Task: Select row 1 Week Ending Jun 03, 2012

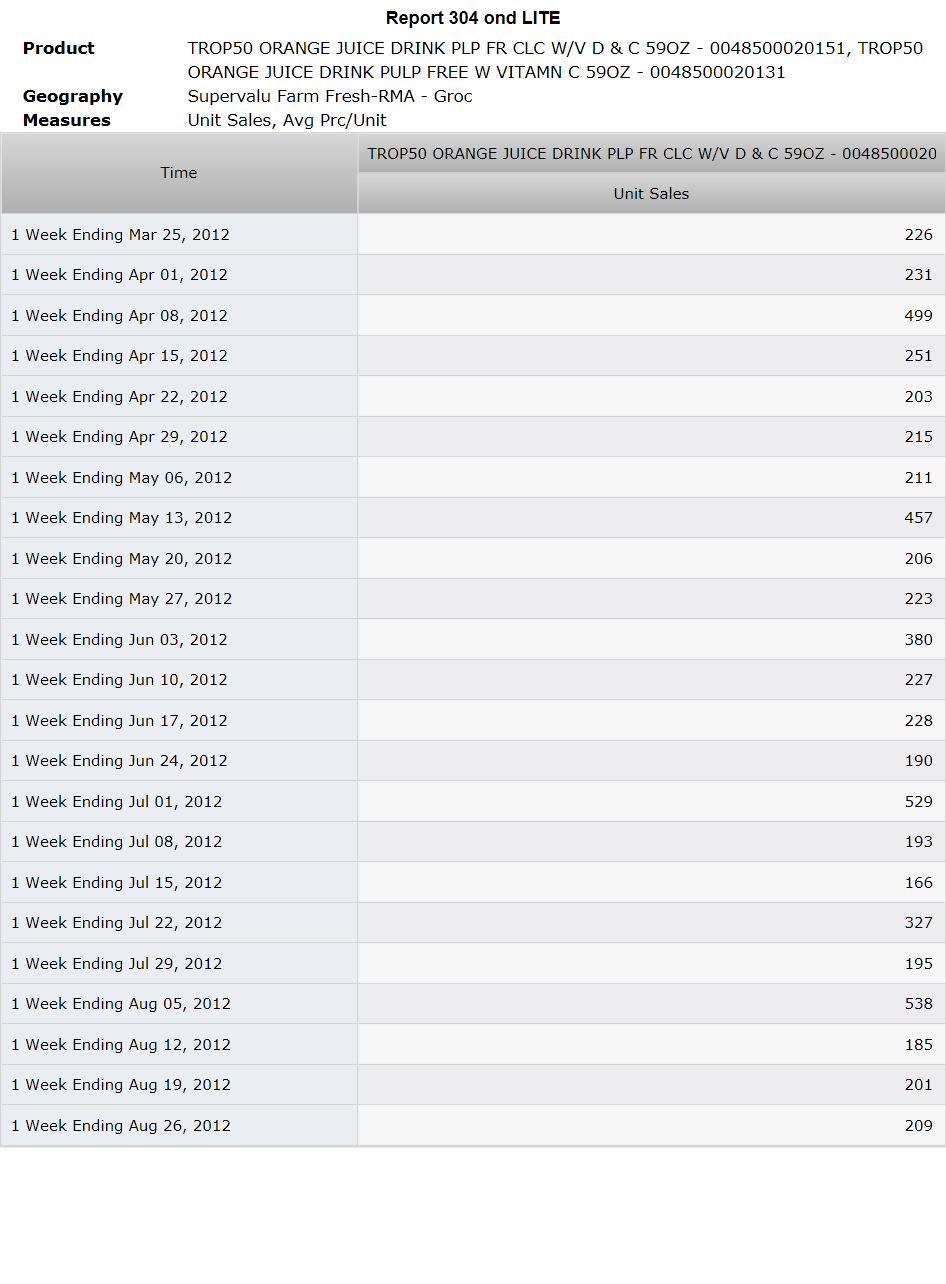Action: click(x=473, y=639)
